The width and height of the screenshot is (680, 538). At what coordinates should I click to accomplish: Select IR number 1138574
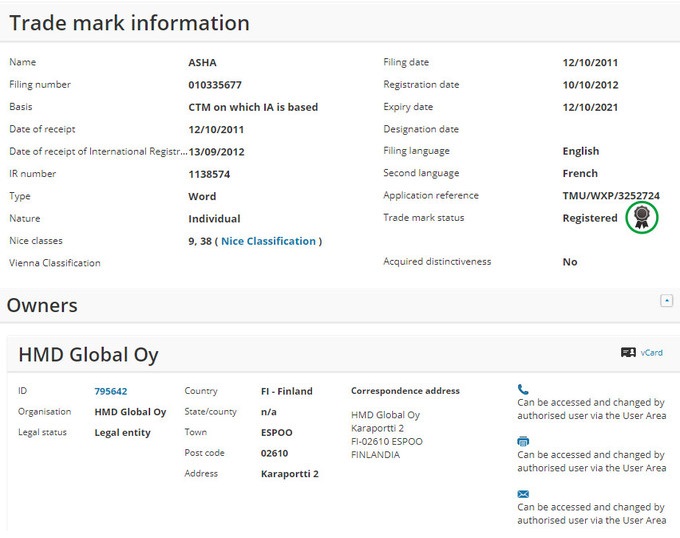pos(209,174)
